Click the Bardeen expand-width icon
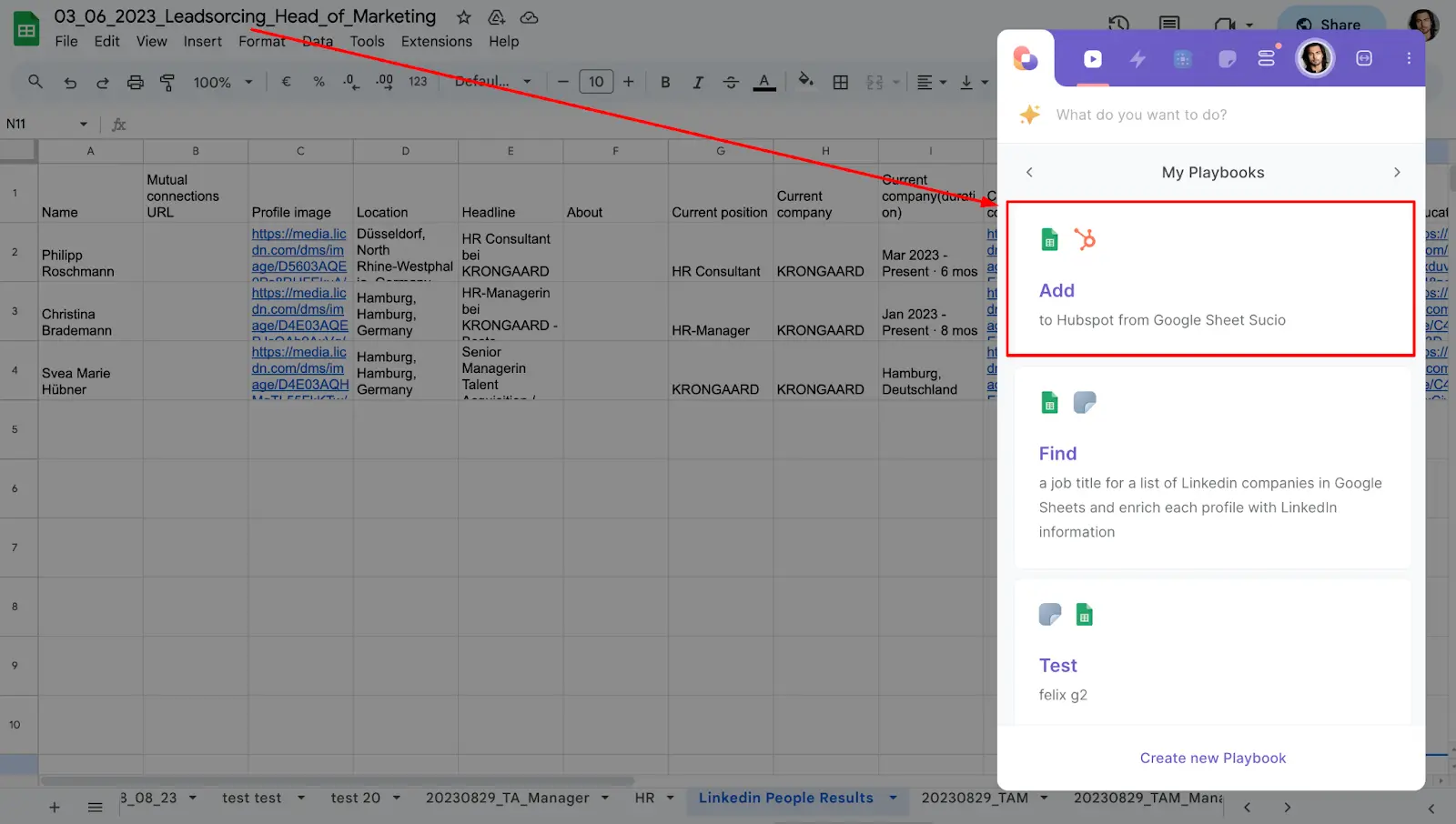 click(1364, 58)
